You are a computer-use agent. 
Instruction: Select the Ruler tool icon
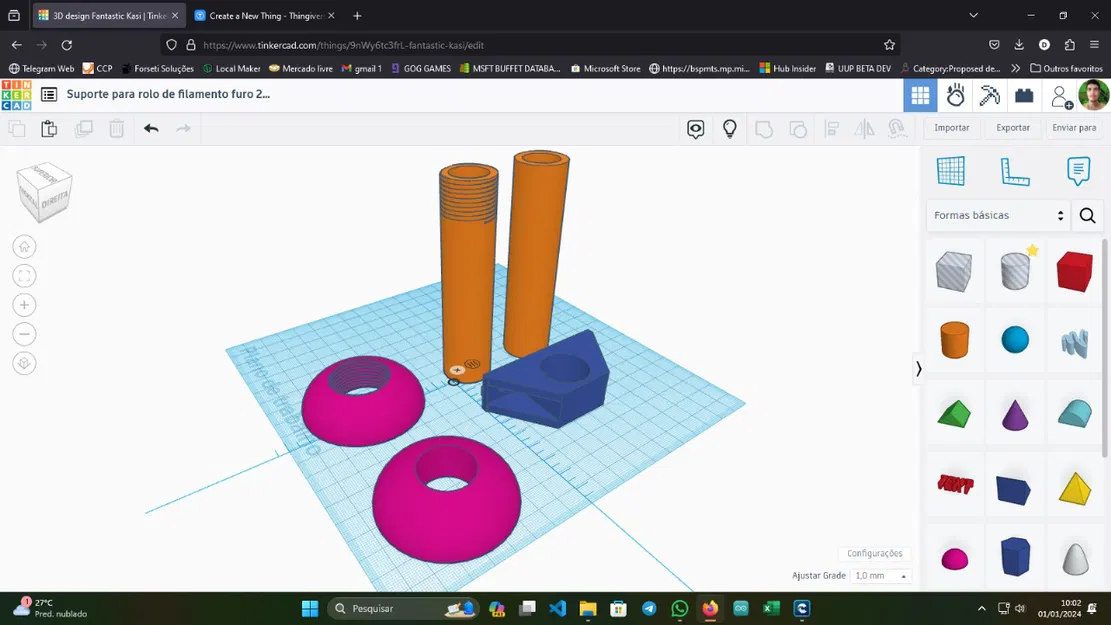pyautogui.click(x=1015, y=171)
